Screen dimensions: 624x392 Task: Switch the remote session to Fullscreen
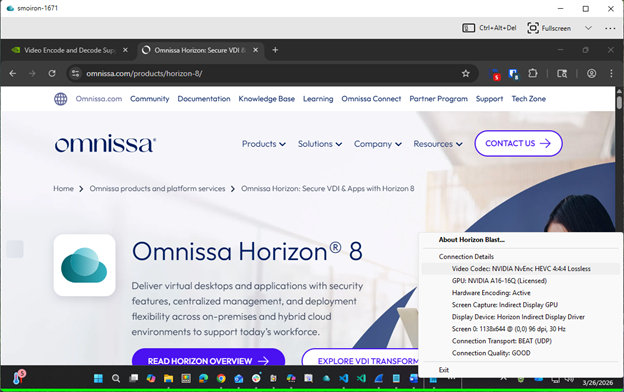point(549,28)
